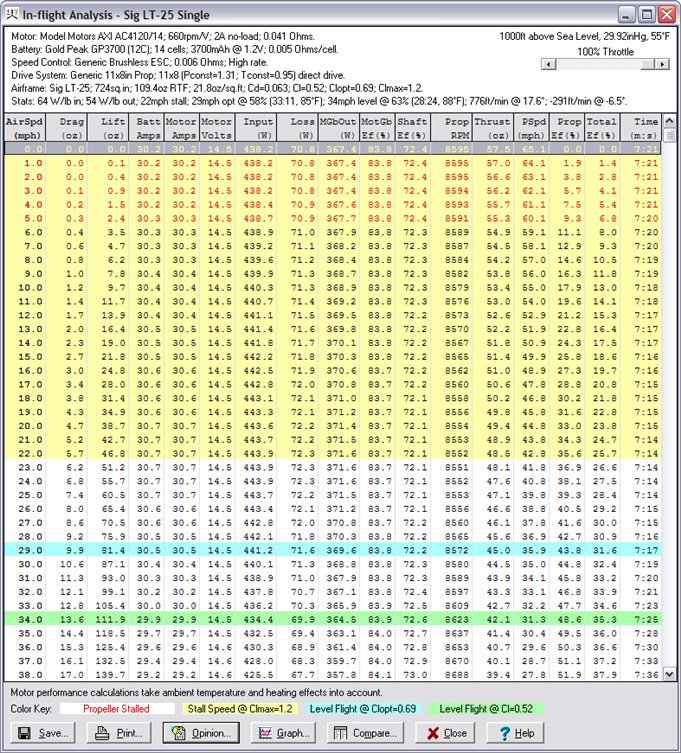Maximize the In-flight Analysis window
This screenshot has width=681, height=753.
646,14
